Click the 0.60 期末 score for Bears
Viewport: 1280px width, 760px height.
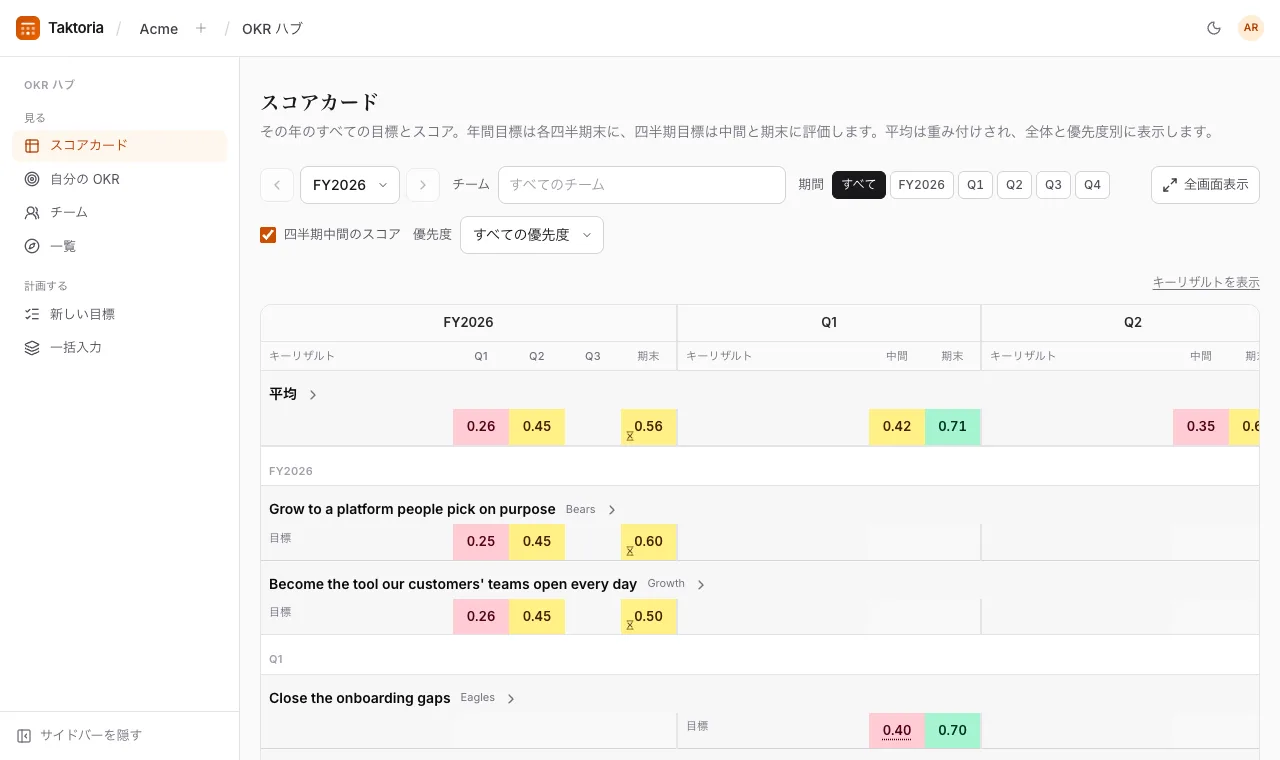(648, 542)
